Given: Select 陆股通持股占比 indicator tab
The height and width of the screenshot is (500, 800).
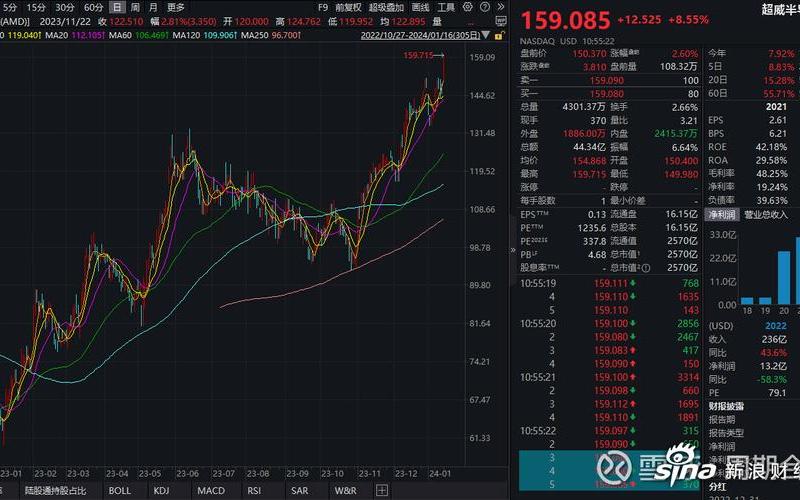Looking at the screenshot, I should tap(56, 491).
